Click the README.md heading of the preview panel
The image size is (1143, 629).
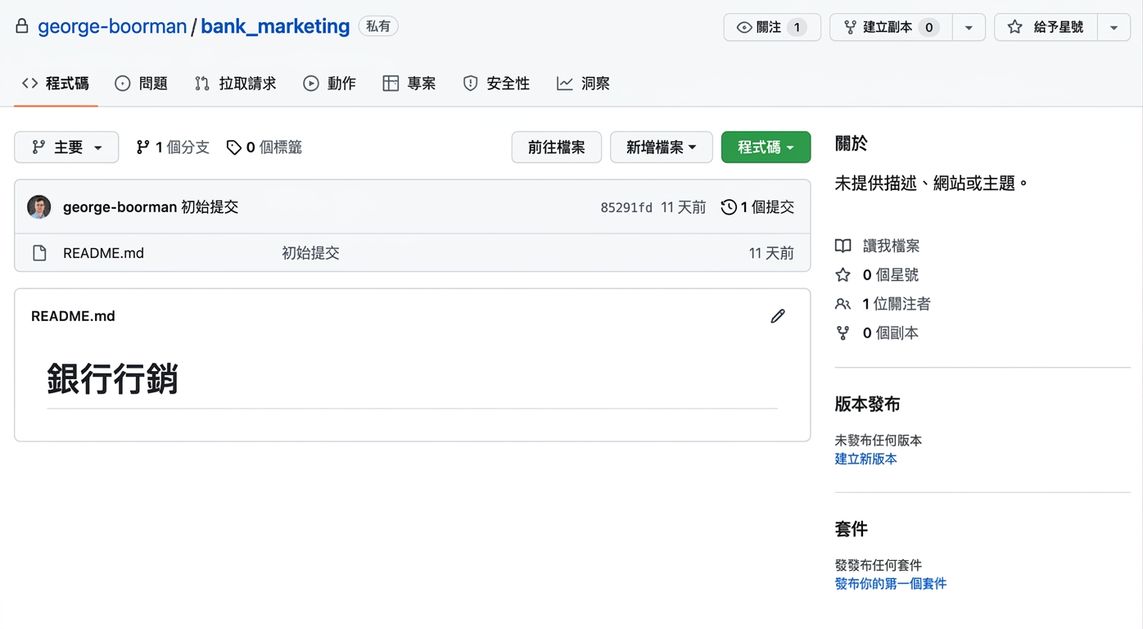(73, 316)
